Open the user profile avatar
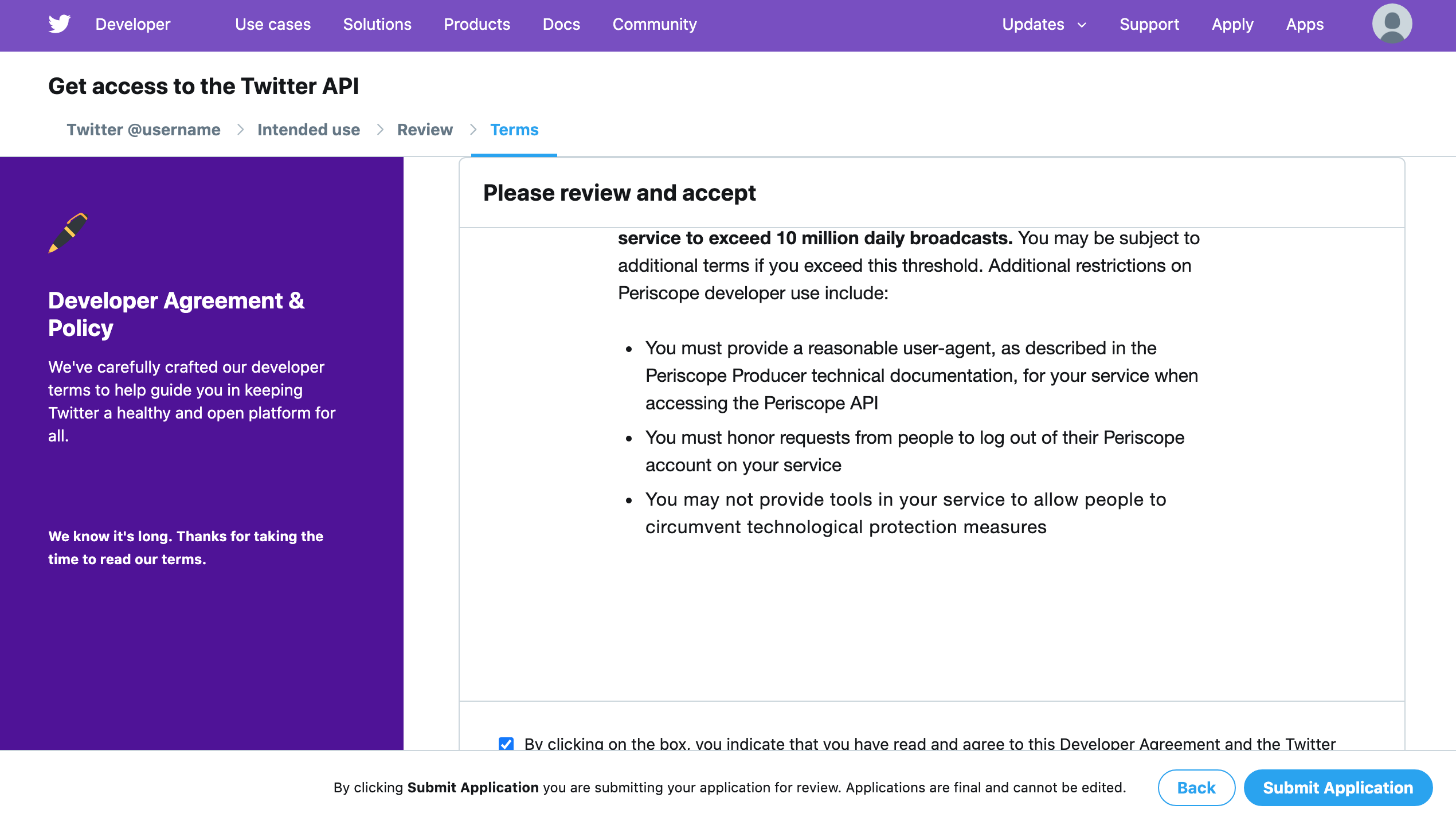 pos(1391,24)
